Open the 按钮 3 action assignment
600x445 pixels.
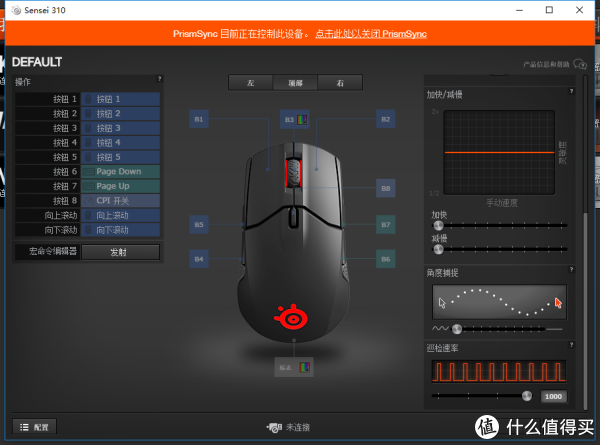120,128
